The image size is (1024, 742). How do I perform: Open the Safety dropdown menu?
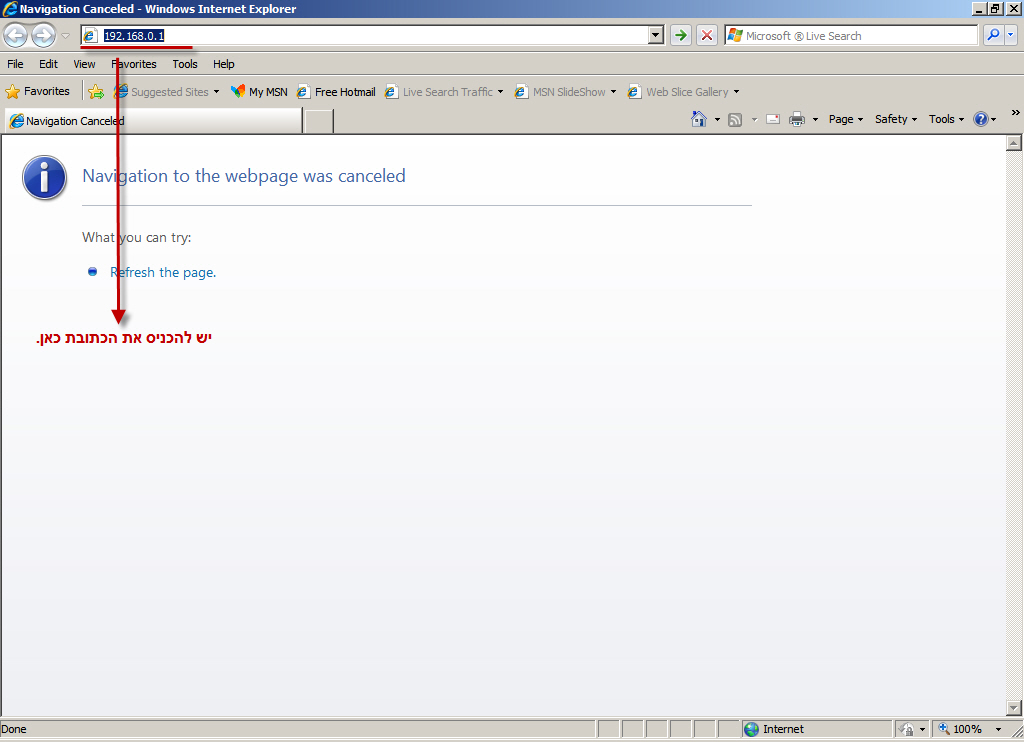coord(896,119)
